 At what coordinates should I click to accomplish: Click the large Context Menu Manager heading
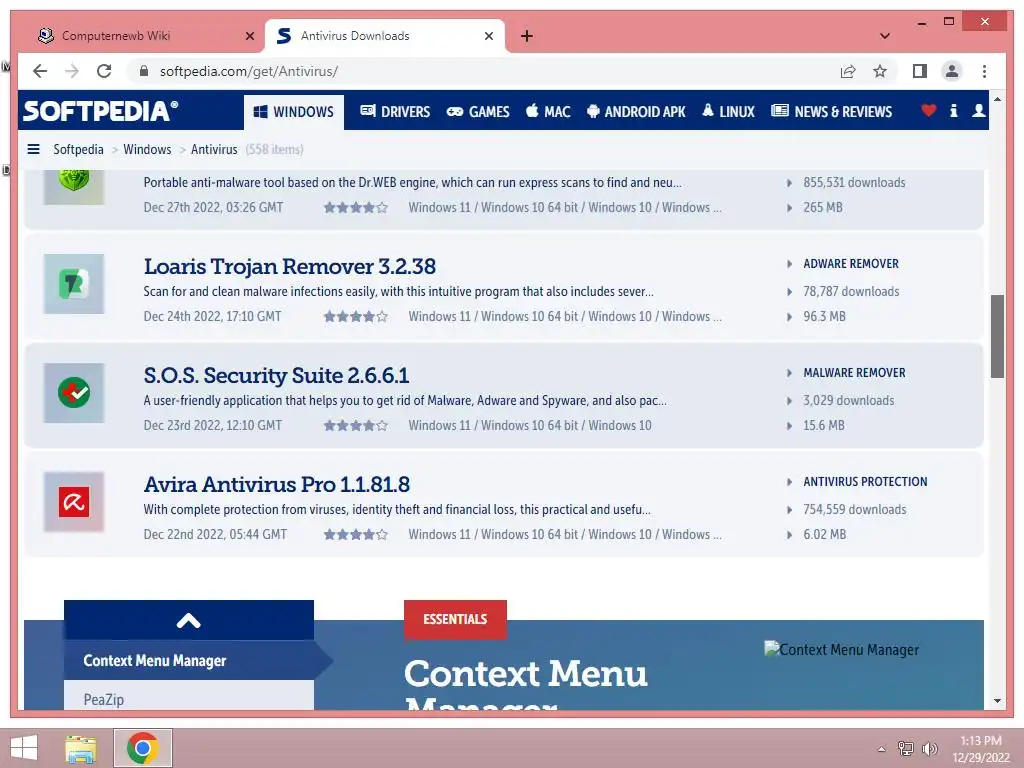(x=526, y=684)
